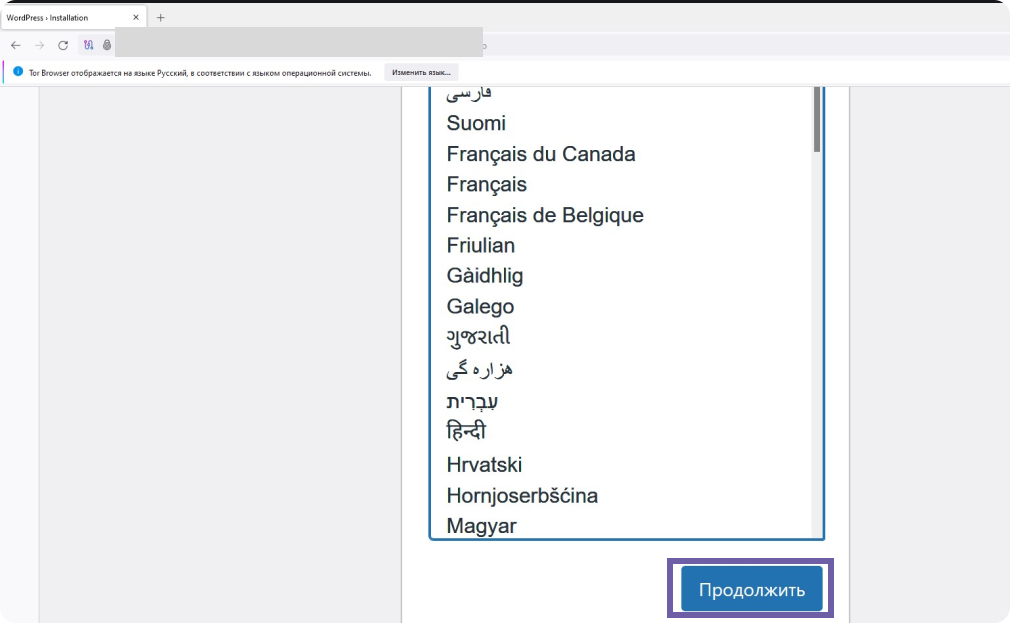Image resolution: width=1010 pixels, height=623 pixels.
Task: Select Gàidhlig language option
Action: pos(484,276)
